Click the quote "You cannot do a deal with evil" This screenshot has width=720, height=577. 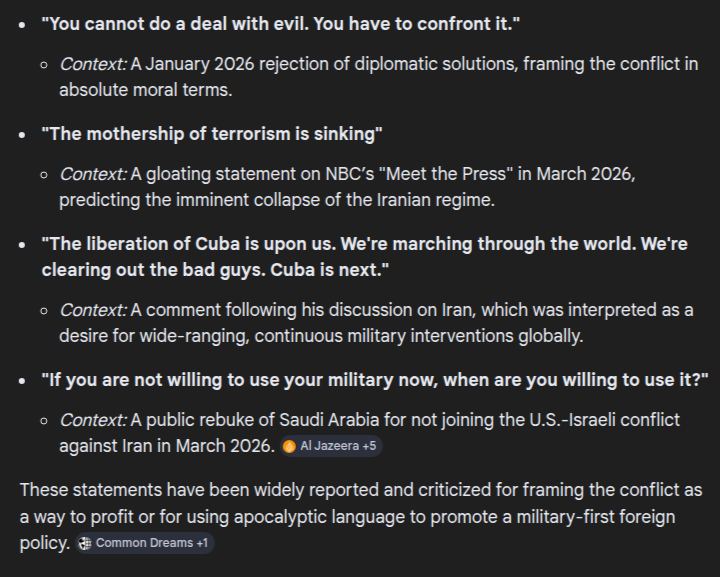[281, 24]
